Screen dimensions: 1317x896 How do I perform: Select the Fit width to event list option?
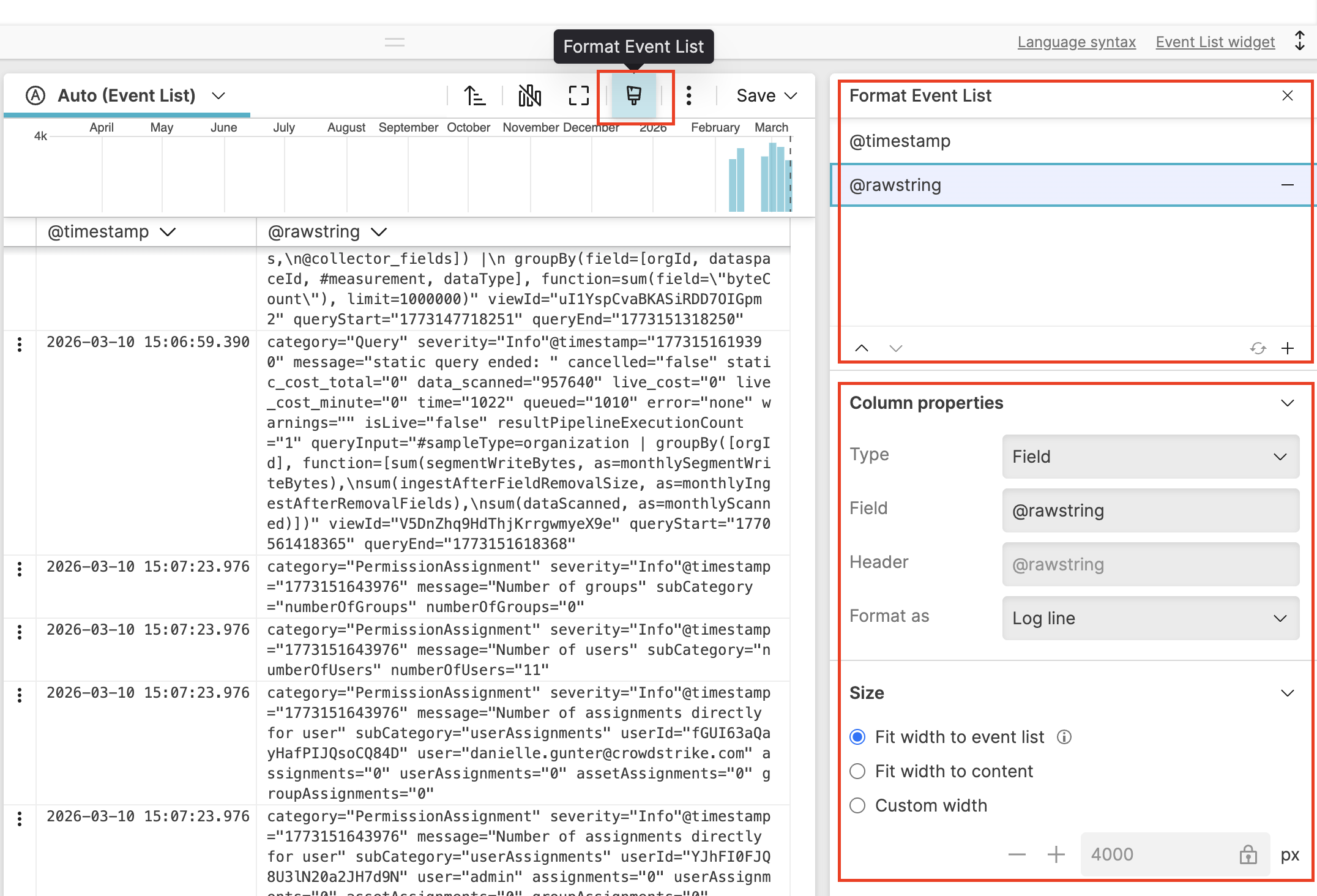click(857, 737)
